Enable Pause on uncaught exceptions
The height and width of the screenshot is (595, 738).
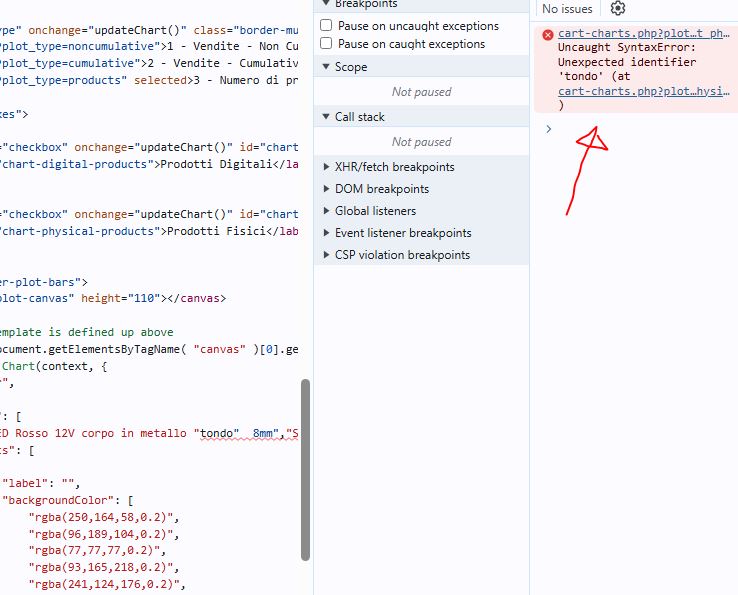326,26
